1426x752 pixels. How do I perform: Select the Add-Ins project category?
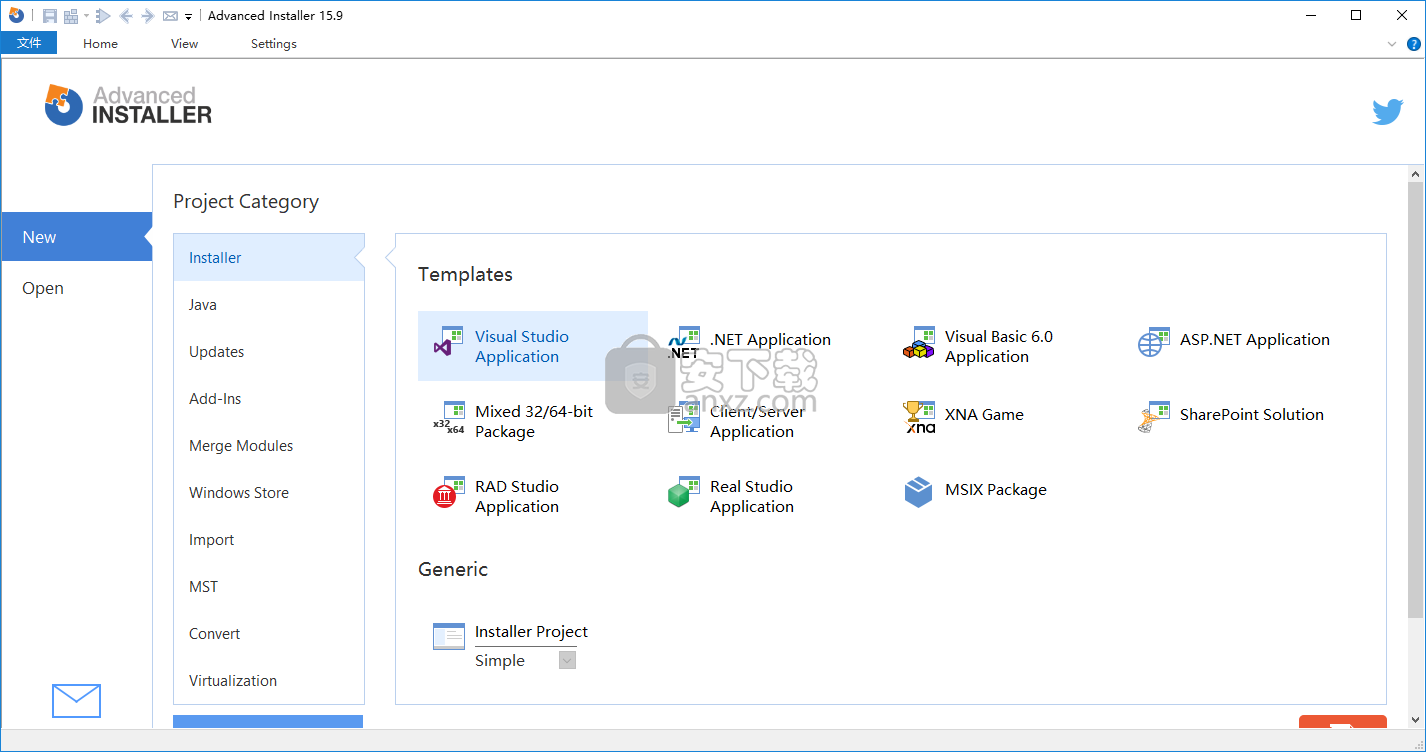coord(269,399)
